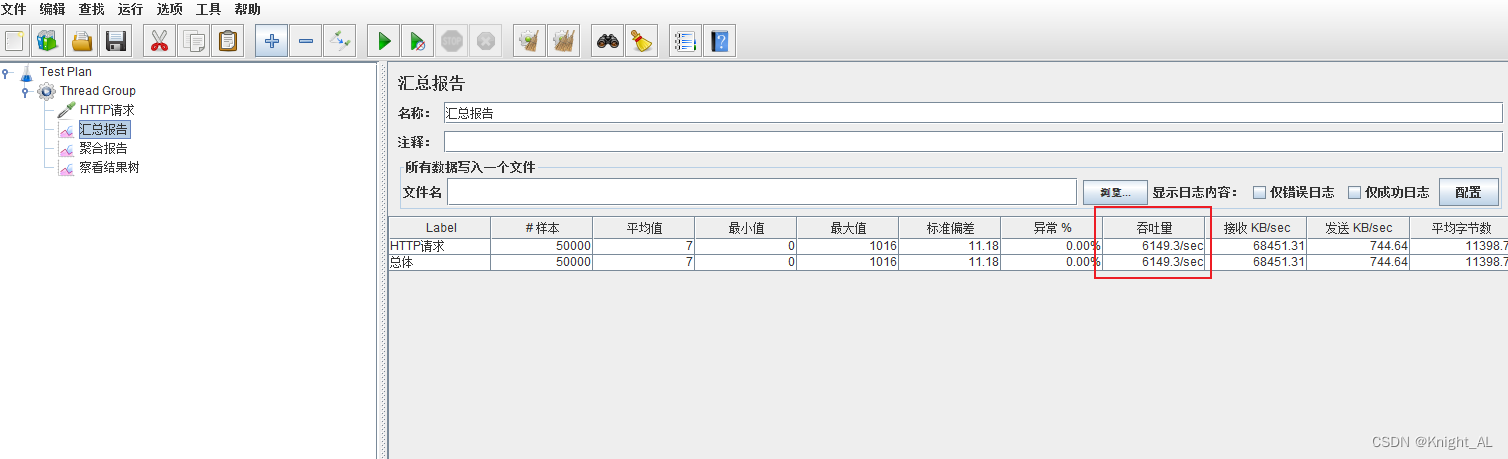Click the 浏览... browse button
Image resolution: width=1508 pixels, height=459 pixels.
point(1115,192)
